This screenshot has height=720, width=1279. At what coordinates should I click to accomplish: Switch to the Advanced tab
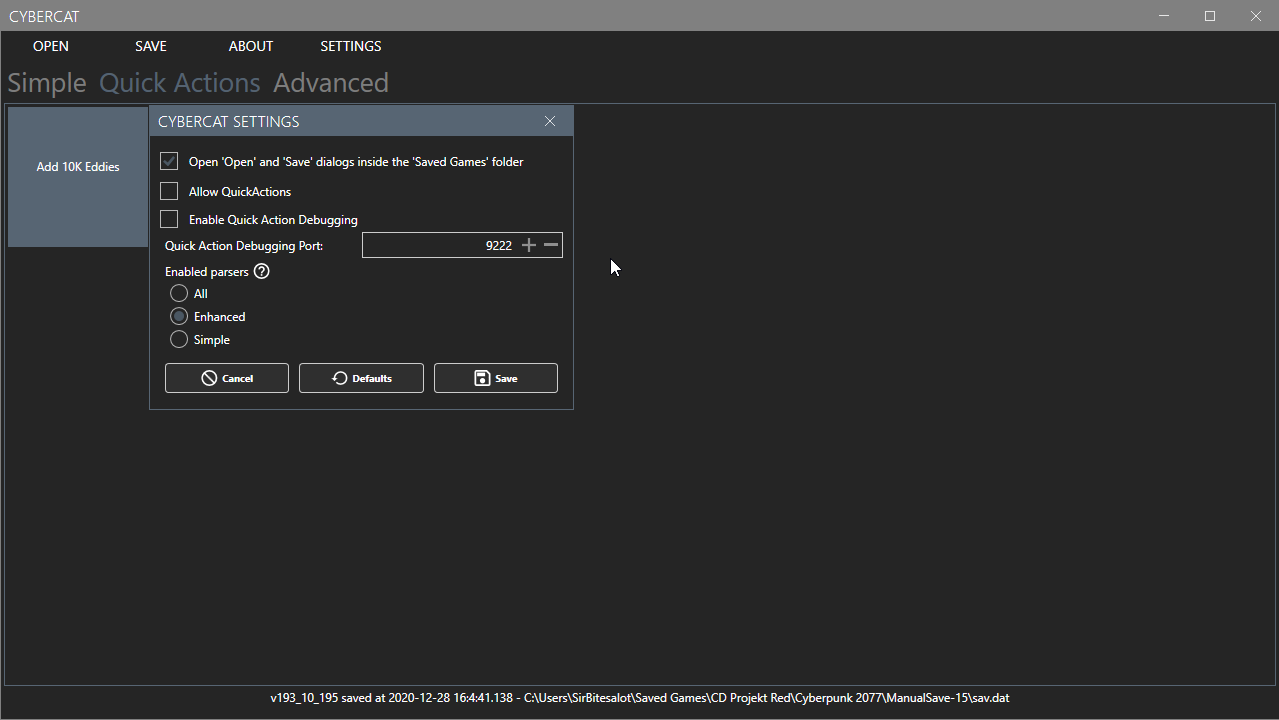pos(331,83)
